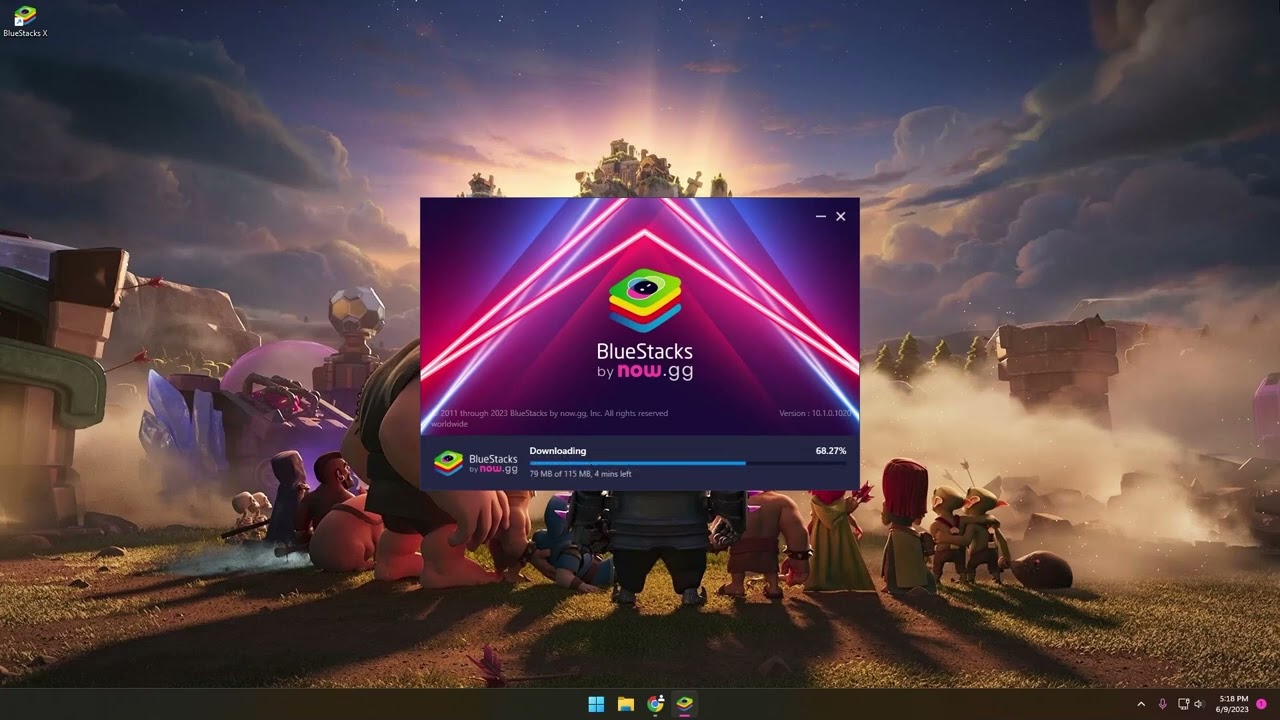Screen dimensions: 1280x720
Task: Close the BlueStacks installer window
Action: (841, 216)
